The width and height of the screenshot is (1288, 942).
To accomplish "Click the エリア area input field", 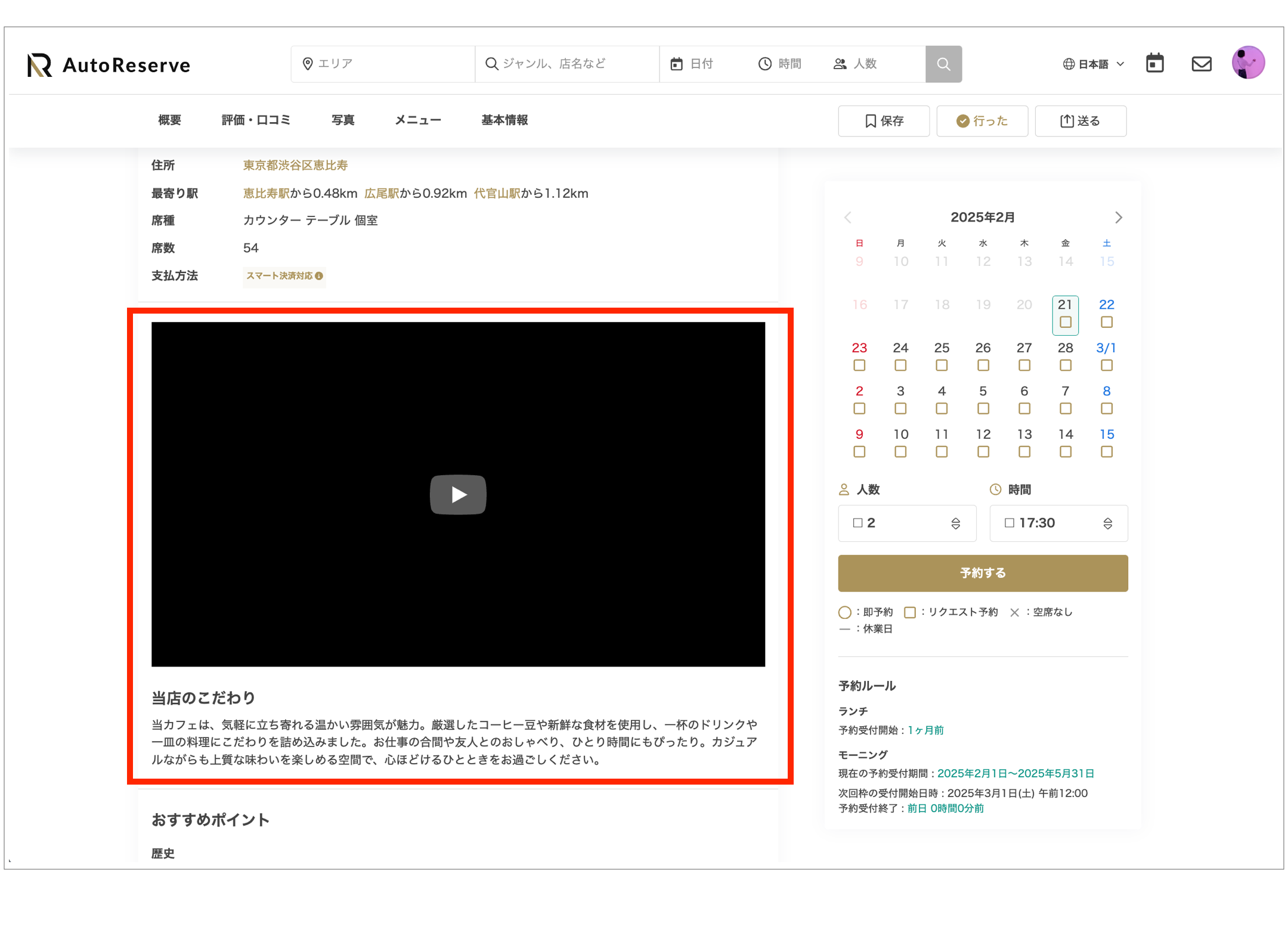I will click(x=388, y=64).
